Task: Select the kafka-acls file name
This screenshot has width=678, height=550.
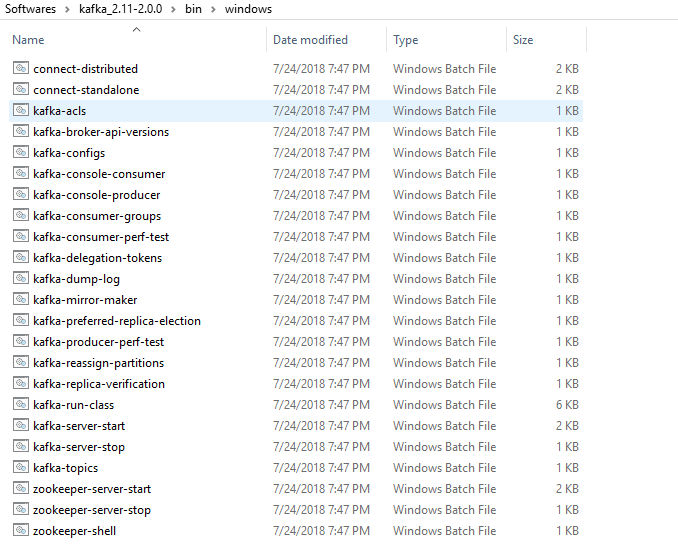Action: [60, 111]
